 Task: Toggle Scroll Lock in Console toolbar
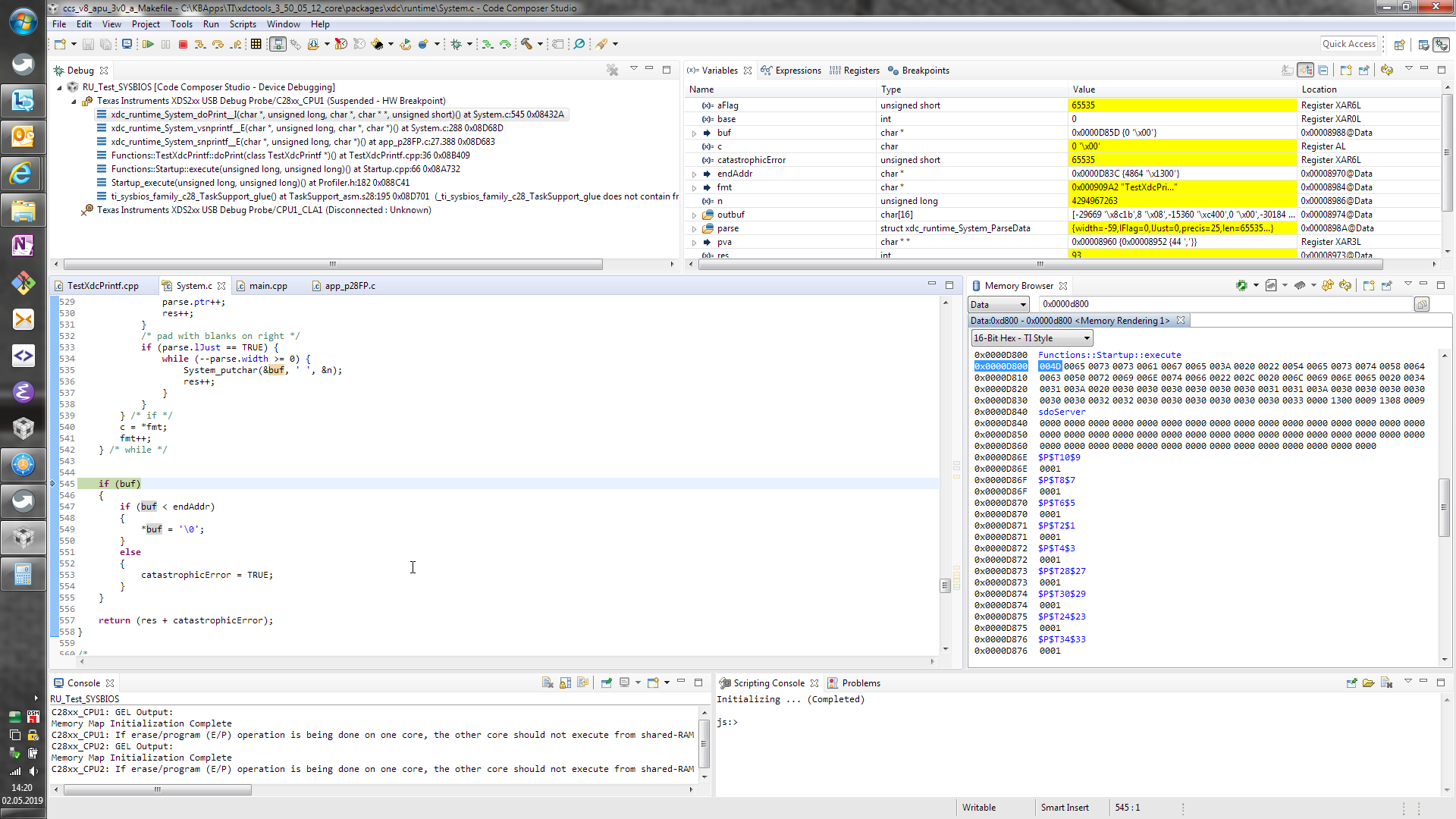click(565, 682)
